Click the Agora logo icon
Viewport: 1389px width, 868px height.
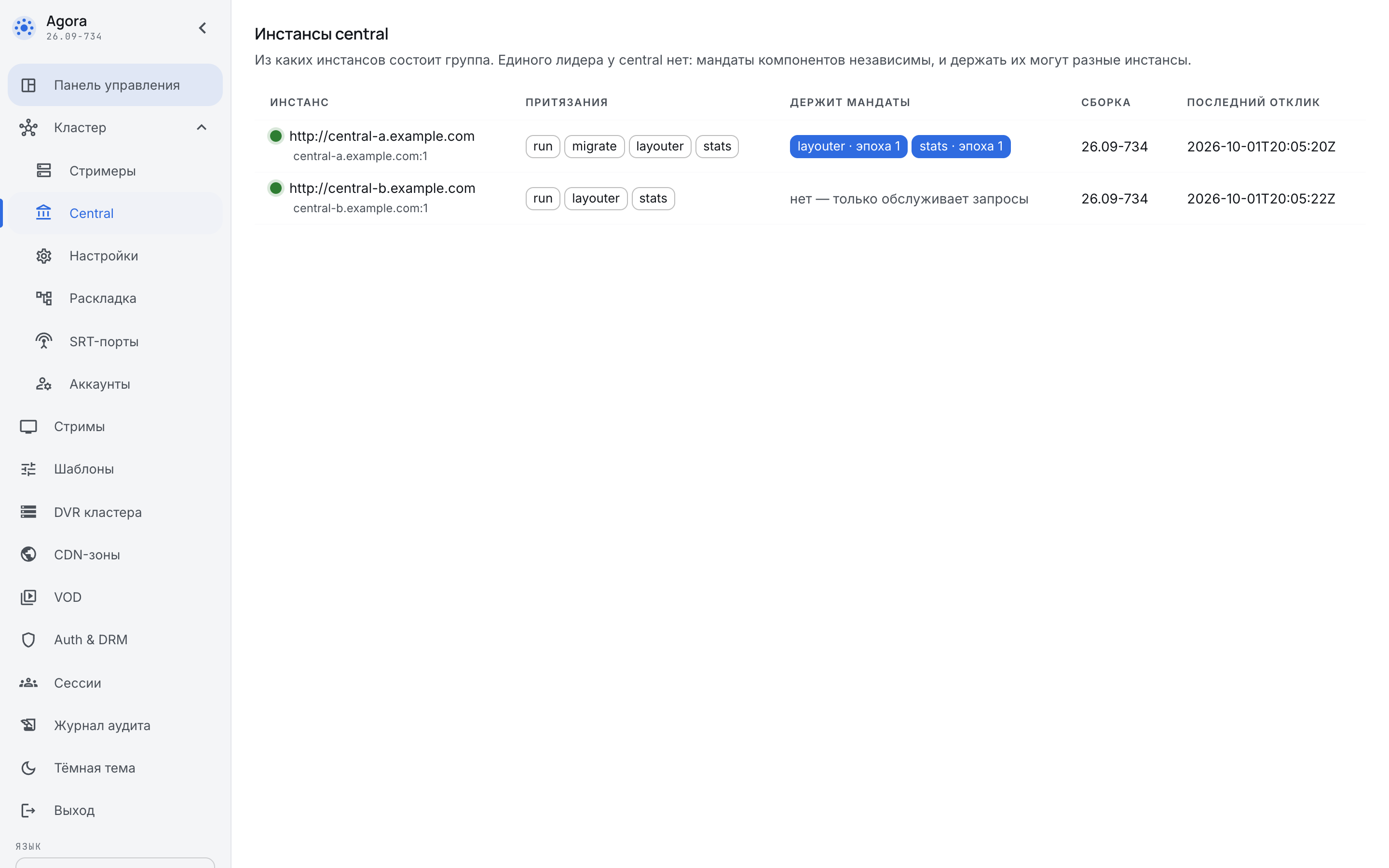click(24, 27)
